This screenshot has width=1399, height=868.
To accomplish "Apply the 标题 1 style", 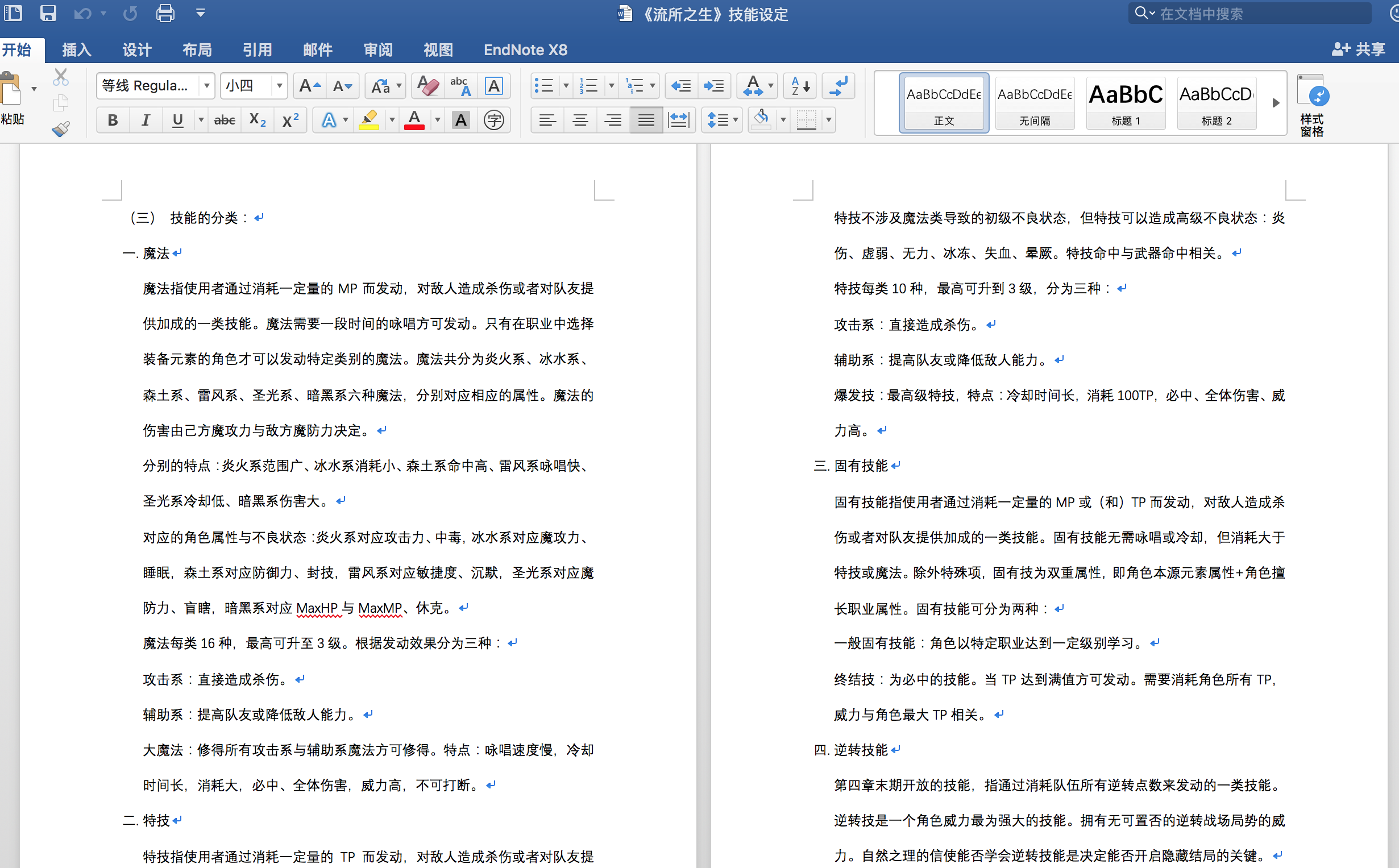I will [x=1126, y=103].
